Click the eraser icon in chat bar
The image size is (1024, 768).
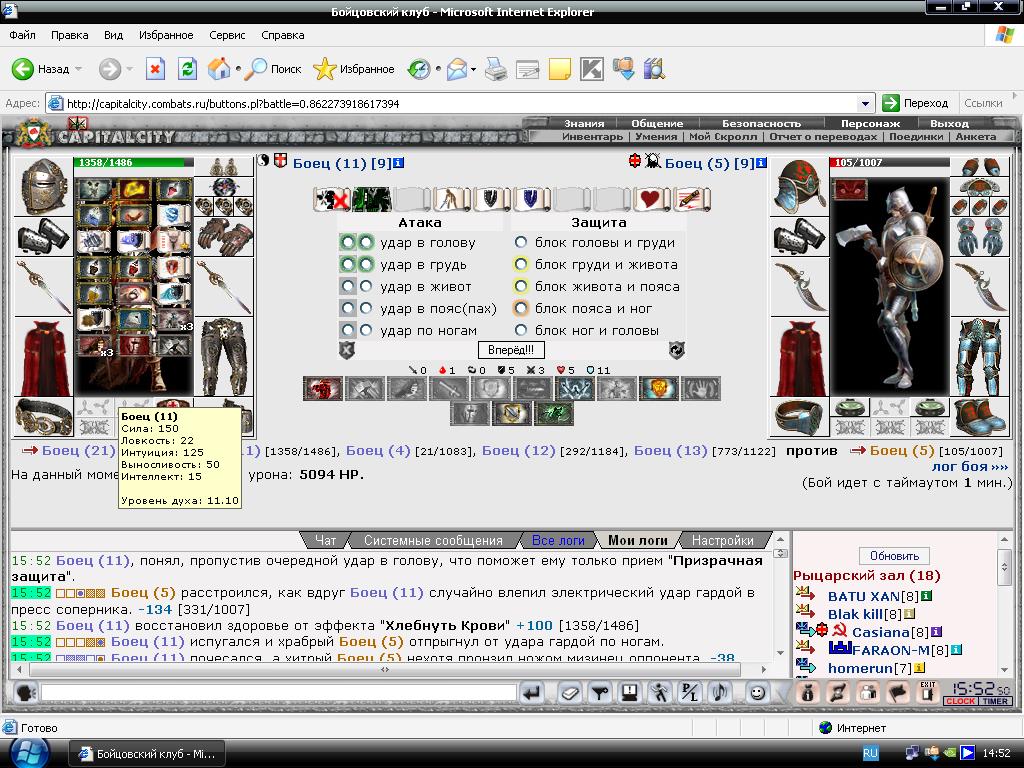[x=569, y=692]
